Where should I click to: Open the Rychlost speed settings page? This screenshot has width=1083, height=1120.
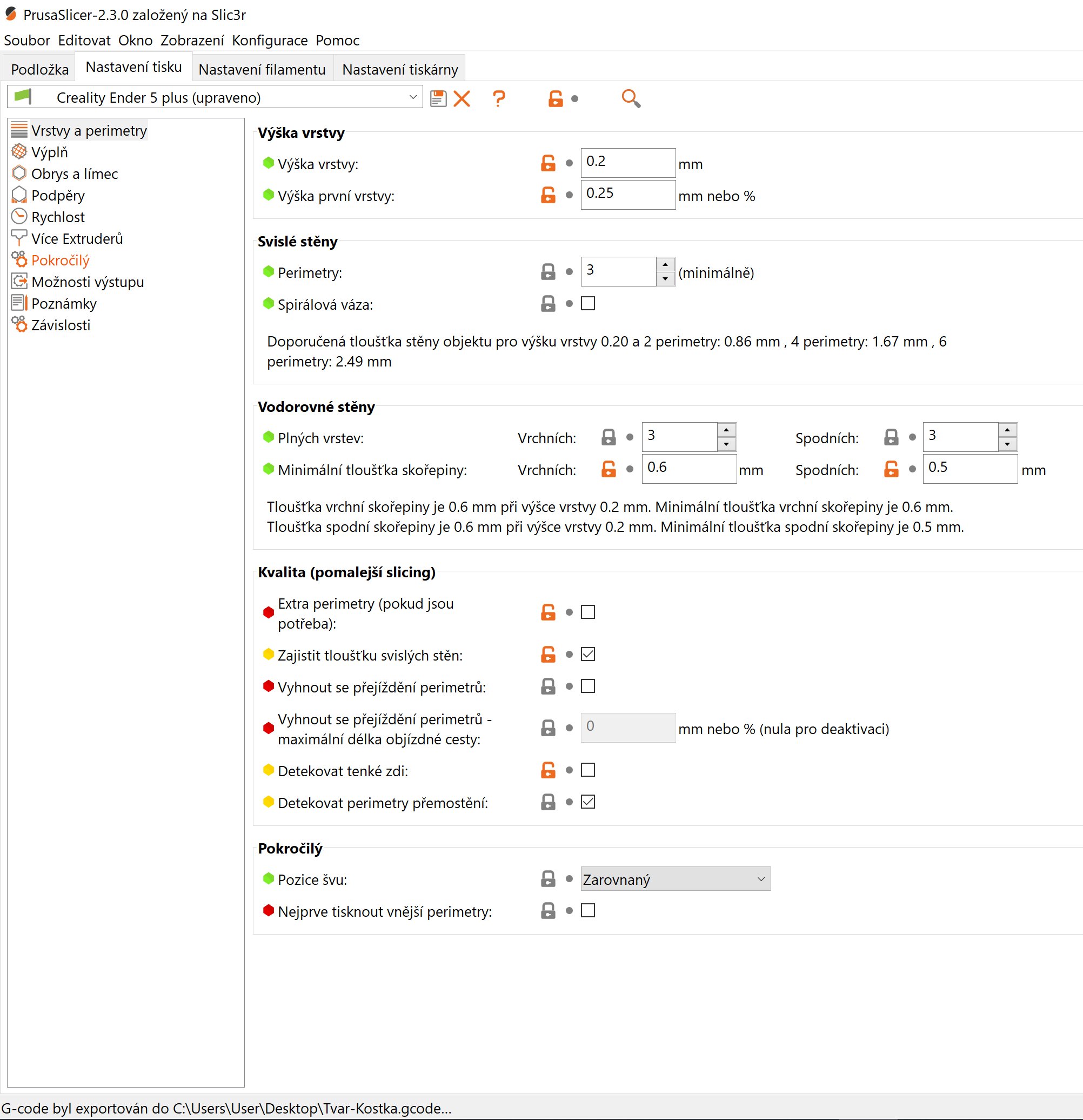[x=58, y=217]
